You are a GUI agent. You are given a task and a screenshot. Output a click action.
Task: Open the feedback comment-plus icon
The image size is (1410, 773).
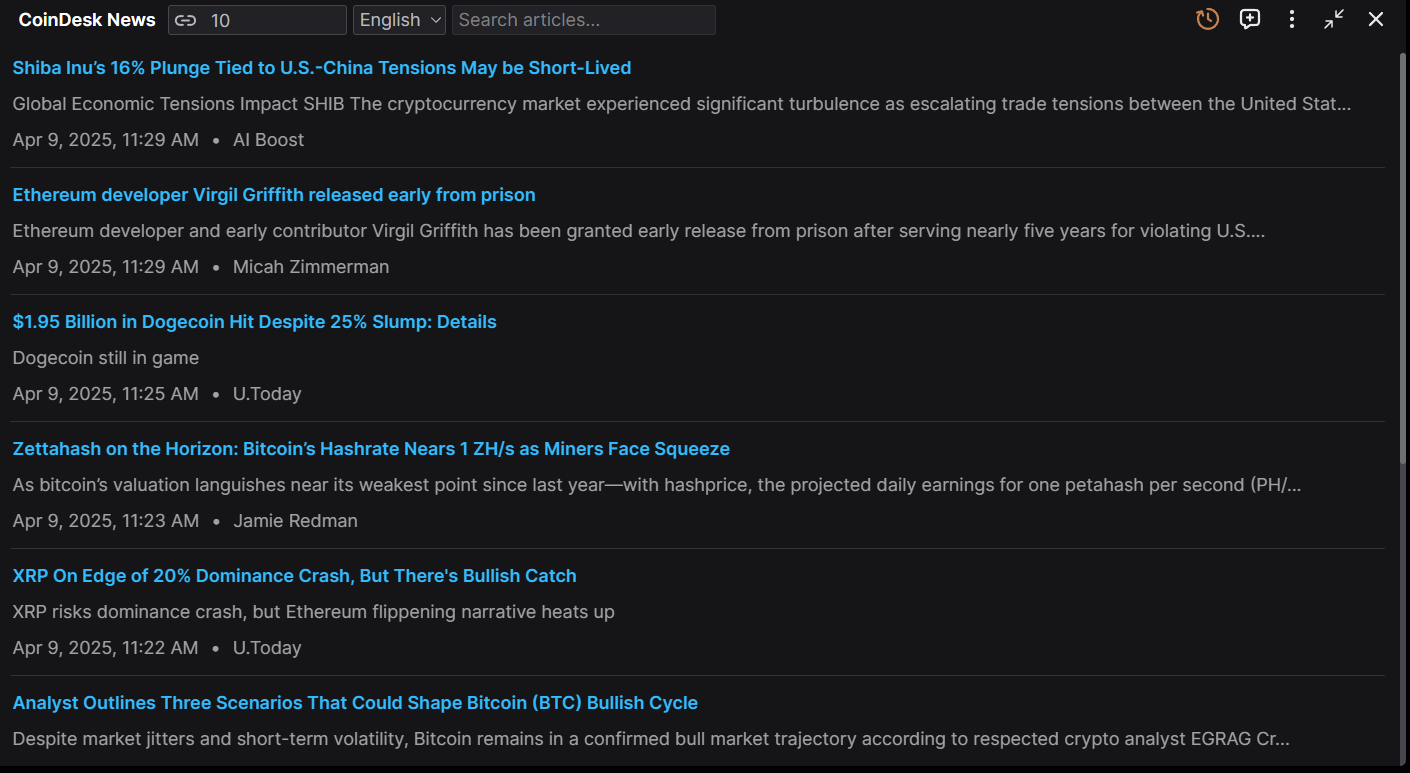coord(1249,19)
